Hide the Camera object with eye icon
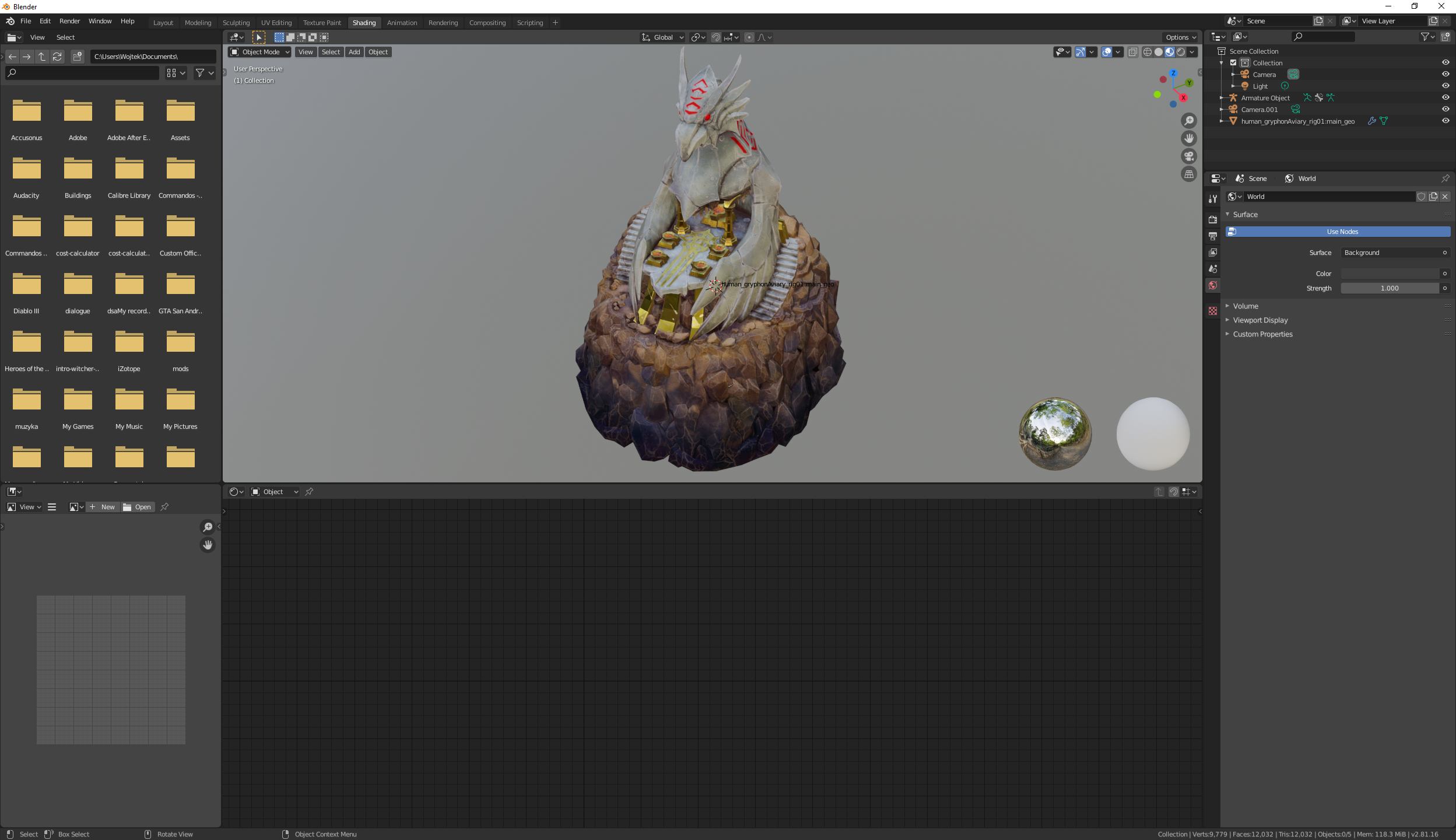The width and height of the screenshot is (1456, 840). (1446, 74)
